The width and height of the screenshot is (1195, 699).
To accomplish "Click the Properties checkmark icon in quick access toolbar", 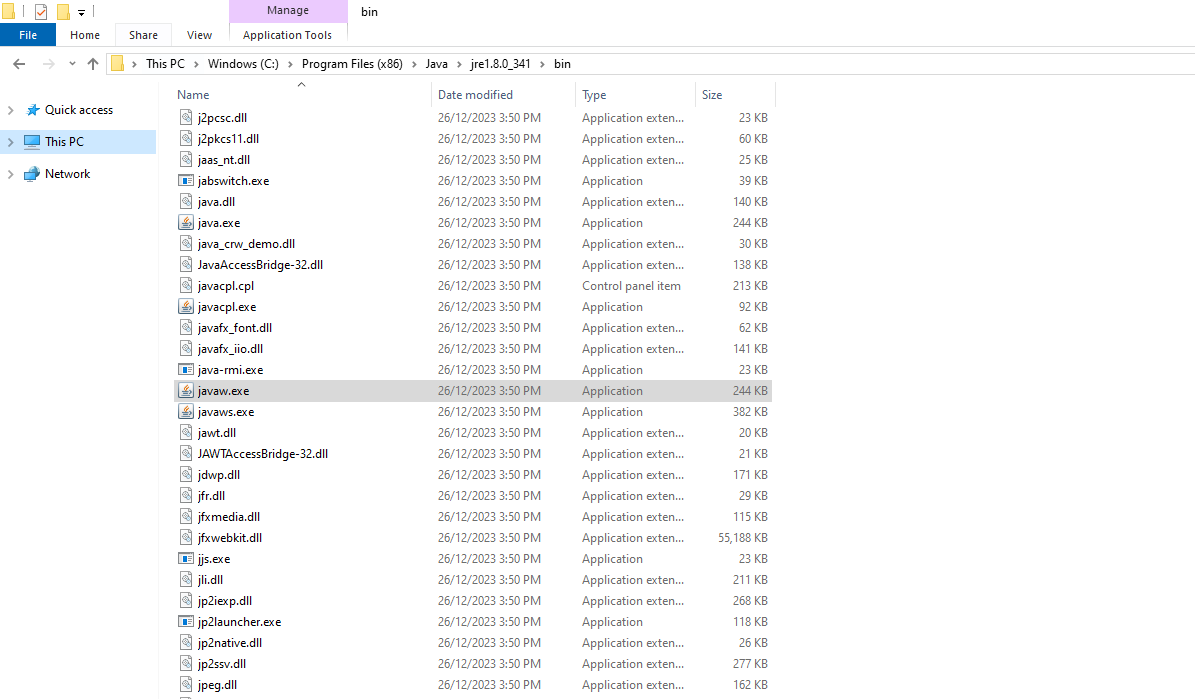I will point(41,11).
